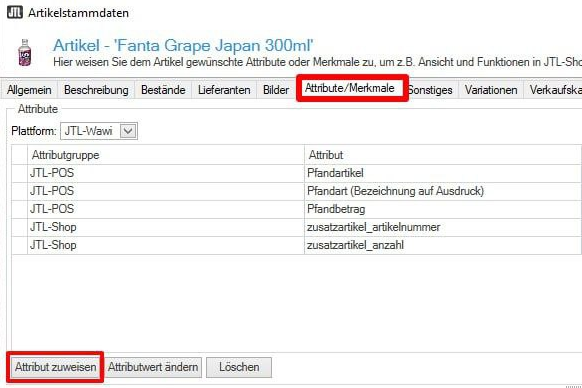Click the Pfandartikel attribute cell

pos(443,173)
